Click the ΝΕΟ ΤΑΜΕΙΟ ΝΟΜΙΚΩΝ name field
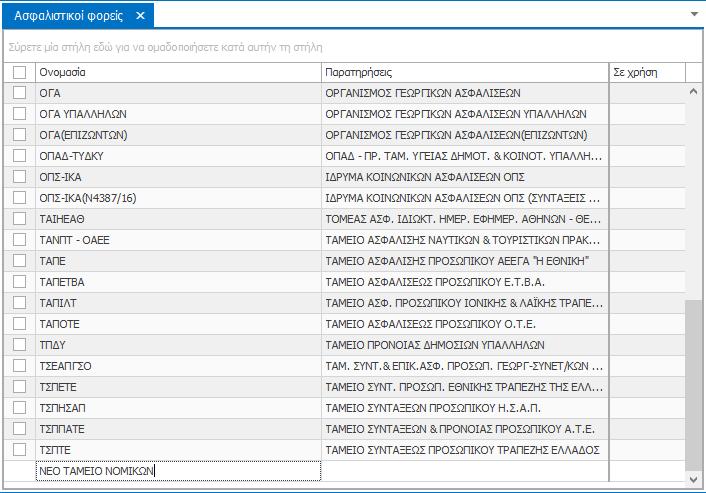Image resolution: width=706 pixels, height=493 pixels. [x=178, y=471]
